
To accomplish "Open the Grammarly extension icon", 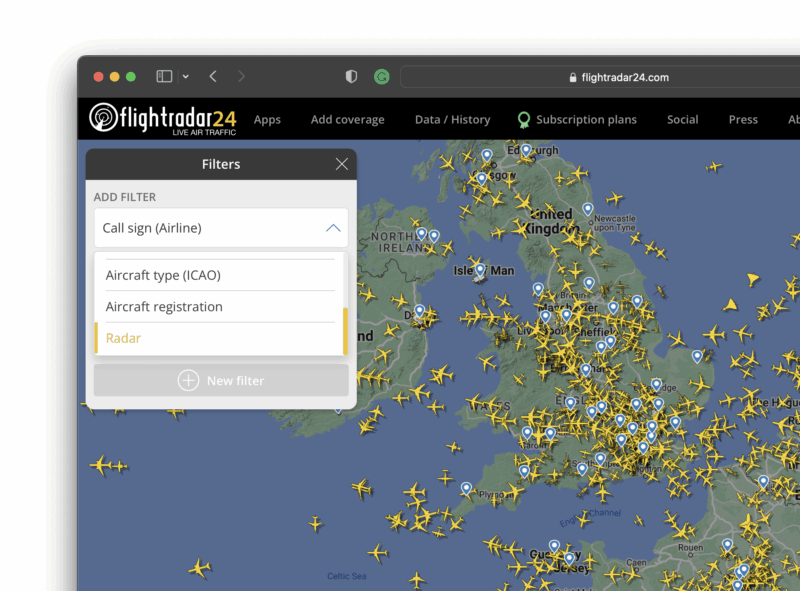I will 381,76.
